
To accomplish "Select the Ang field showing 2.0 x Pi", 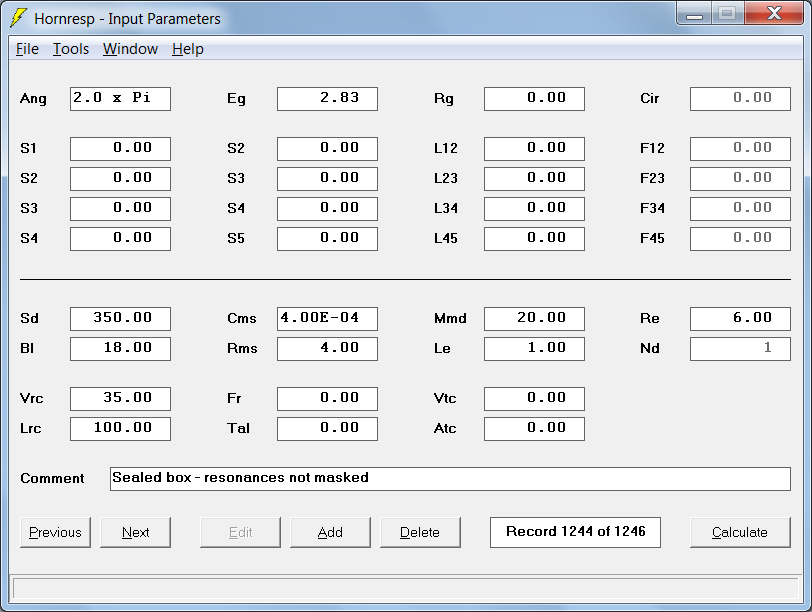I will click(120, 99).
